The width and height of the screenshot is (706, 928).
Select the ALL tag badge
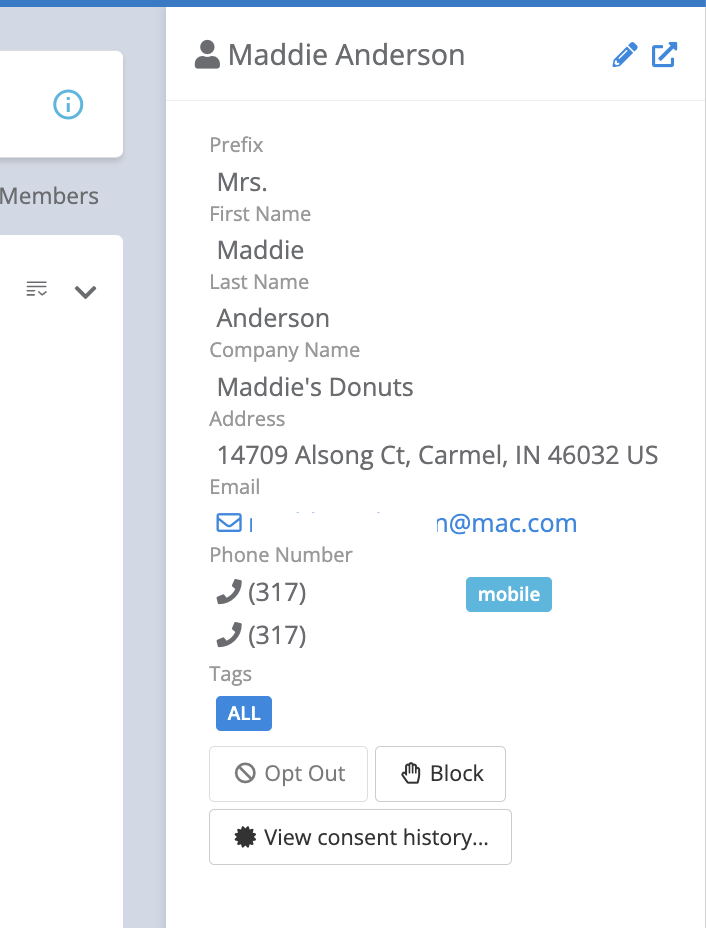(243, 713)
